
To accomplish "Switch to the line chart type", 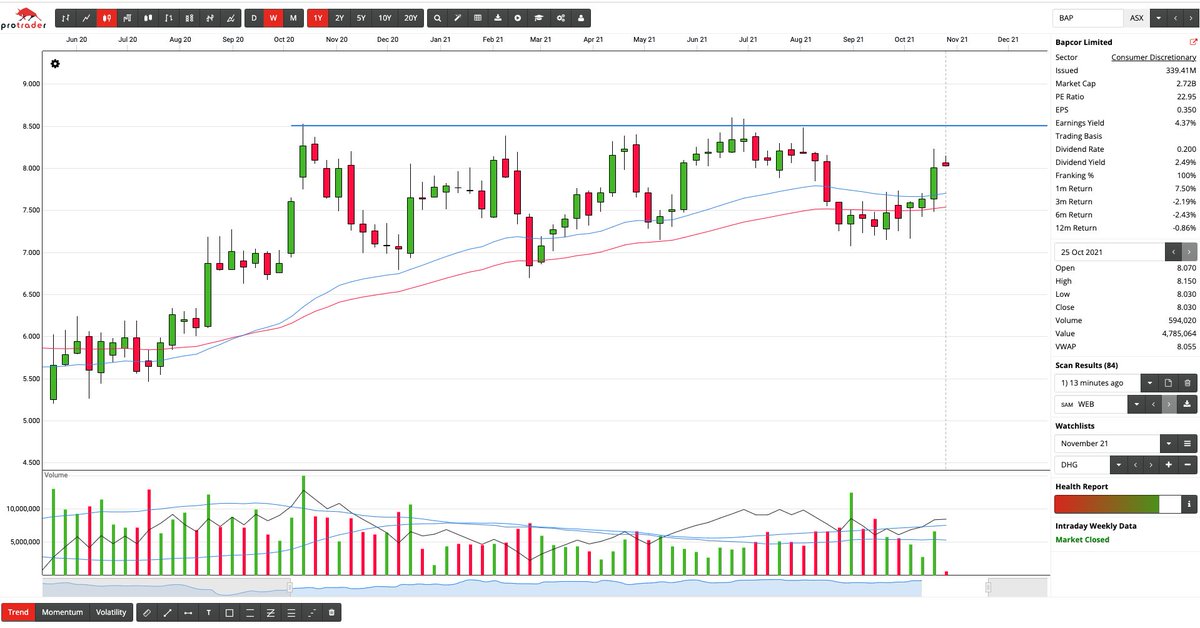I will (86, 18).
